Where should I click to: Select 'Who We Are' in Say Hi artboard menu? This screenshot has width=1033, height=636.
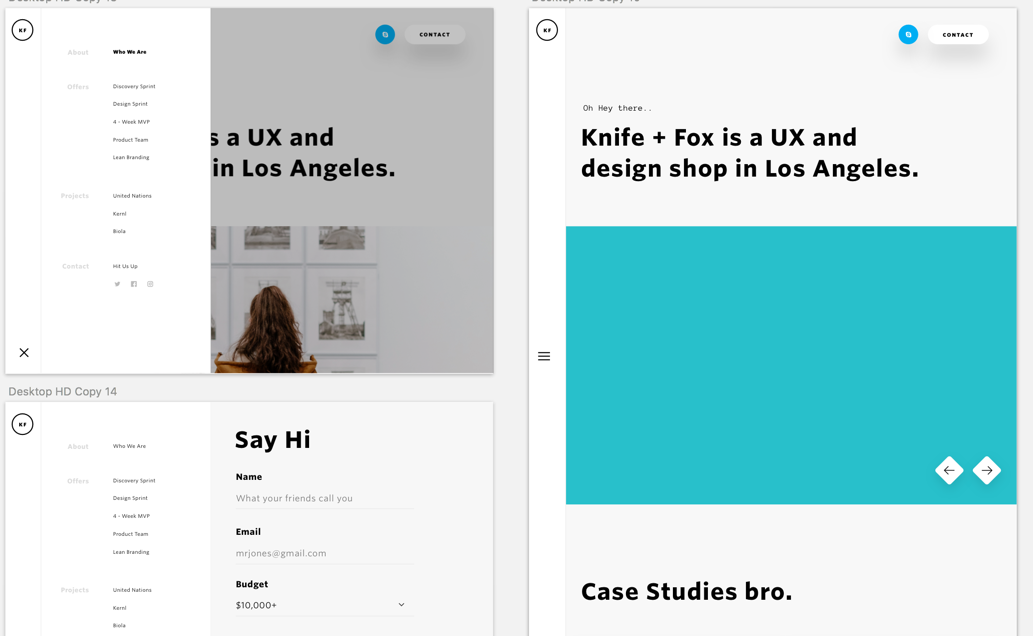point(129,446)
